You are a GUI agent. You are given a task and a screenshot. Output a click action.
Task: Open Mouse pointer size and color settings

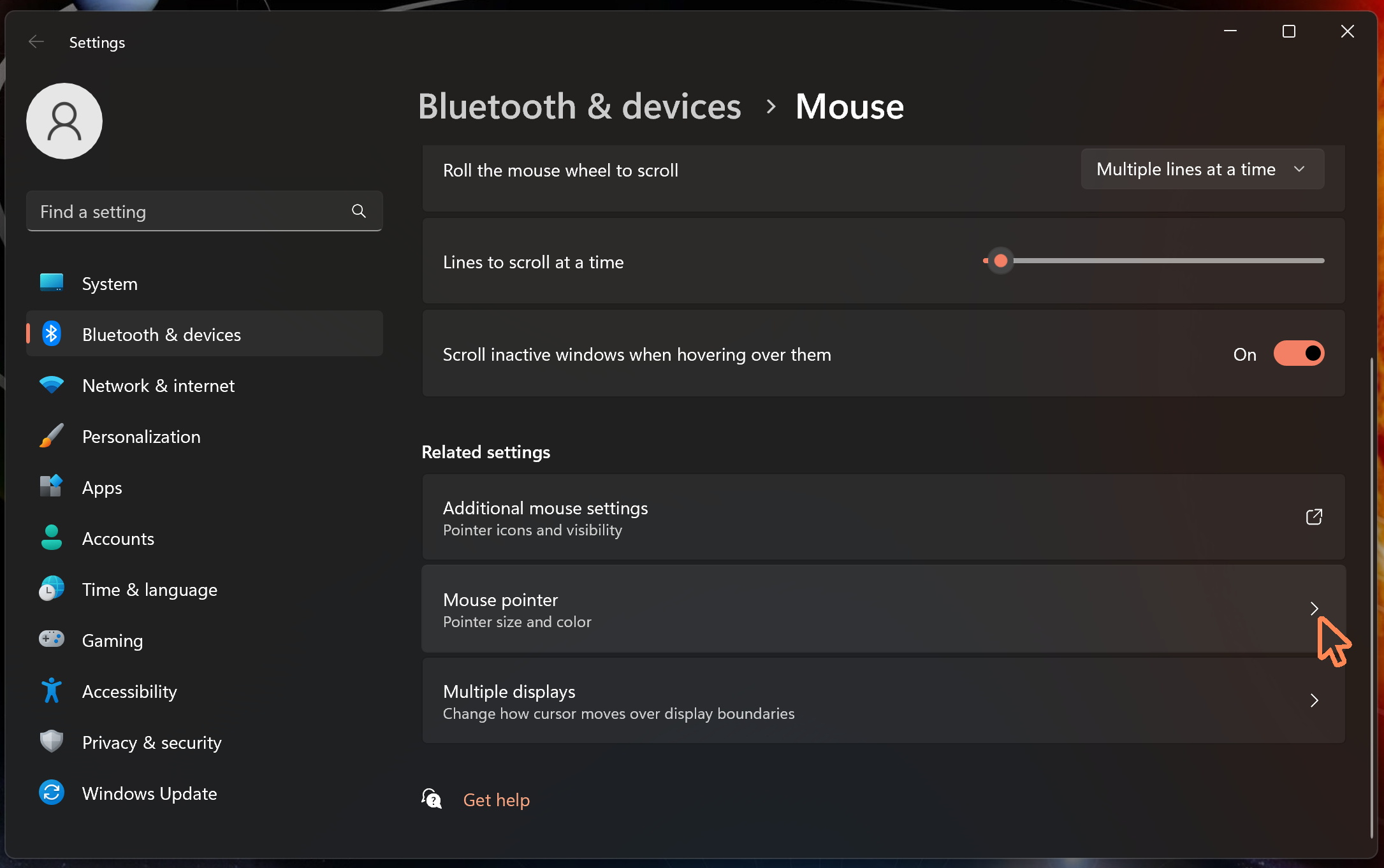884,609
